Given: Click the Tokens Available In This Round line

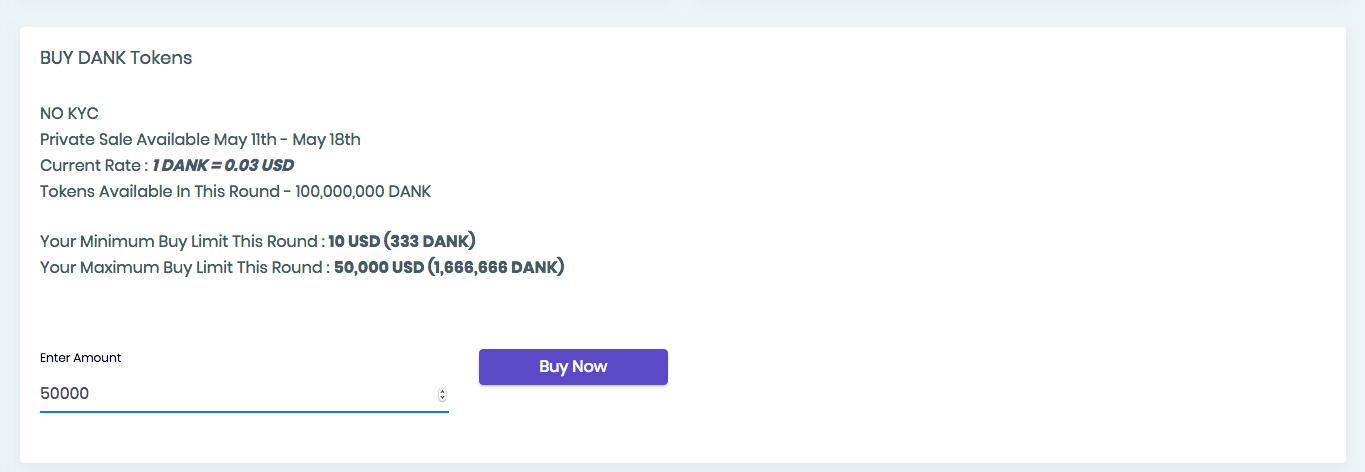Looking at the screenshot, I should 235,192.
